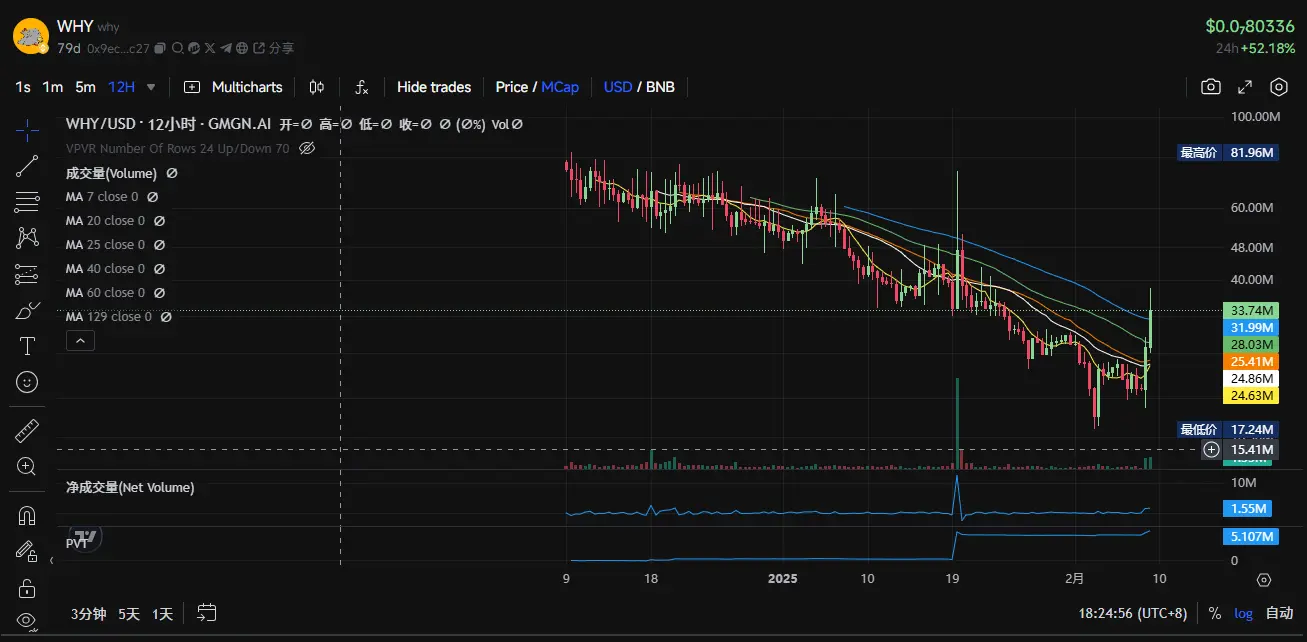Switch the price unit to BNB
Screen dimensions: 1307x642
(x=660, y=87)
